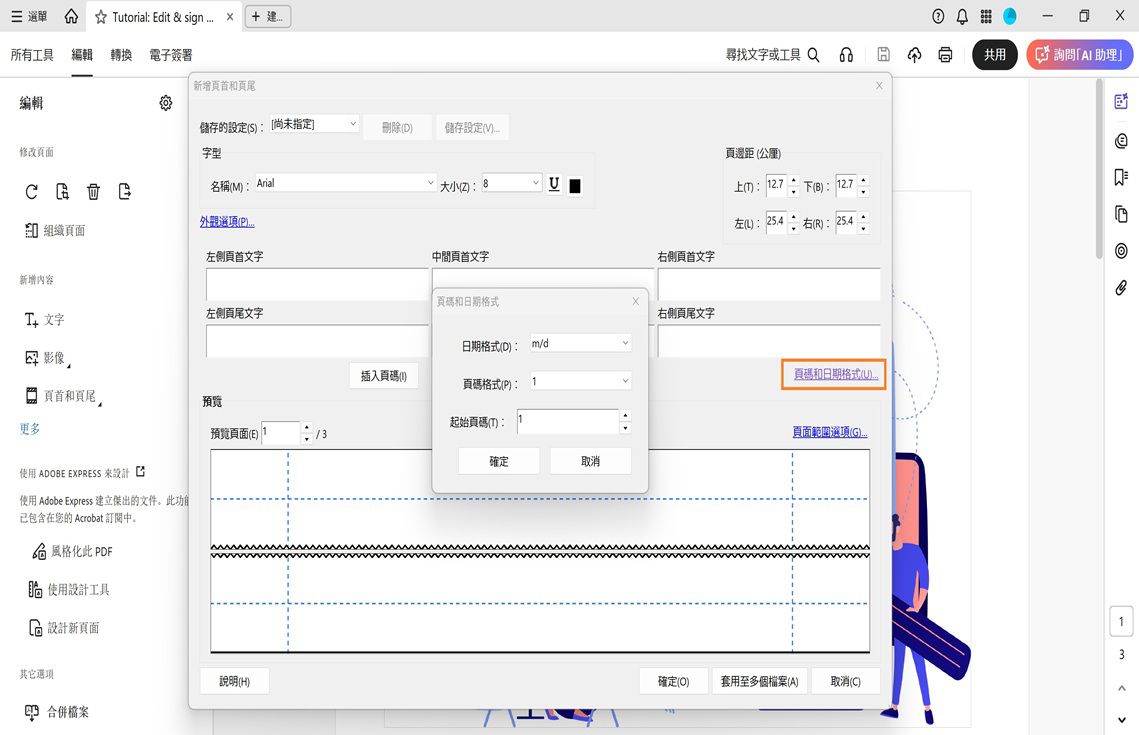
Task: Rotate pages using the rotate icon
Action: (31, 191)
